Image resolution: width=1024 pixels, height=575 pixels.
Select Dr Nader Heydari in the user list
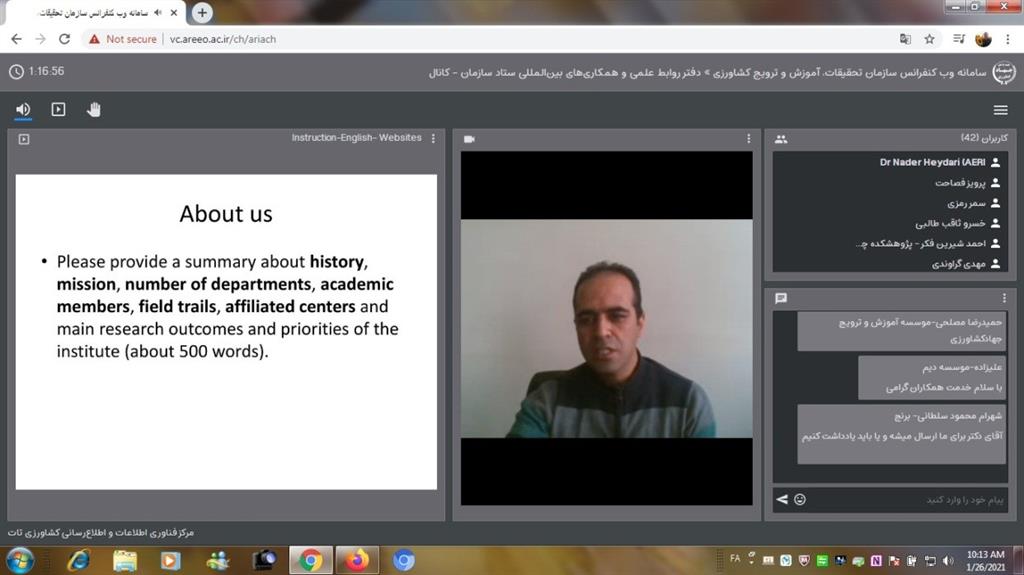[932, 162]
